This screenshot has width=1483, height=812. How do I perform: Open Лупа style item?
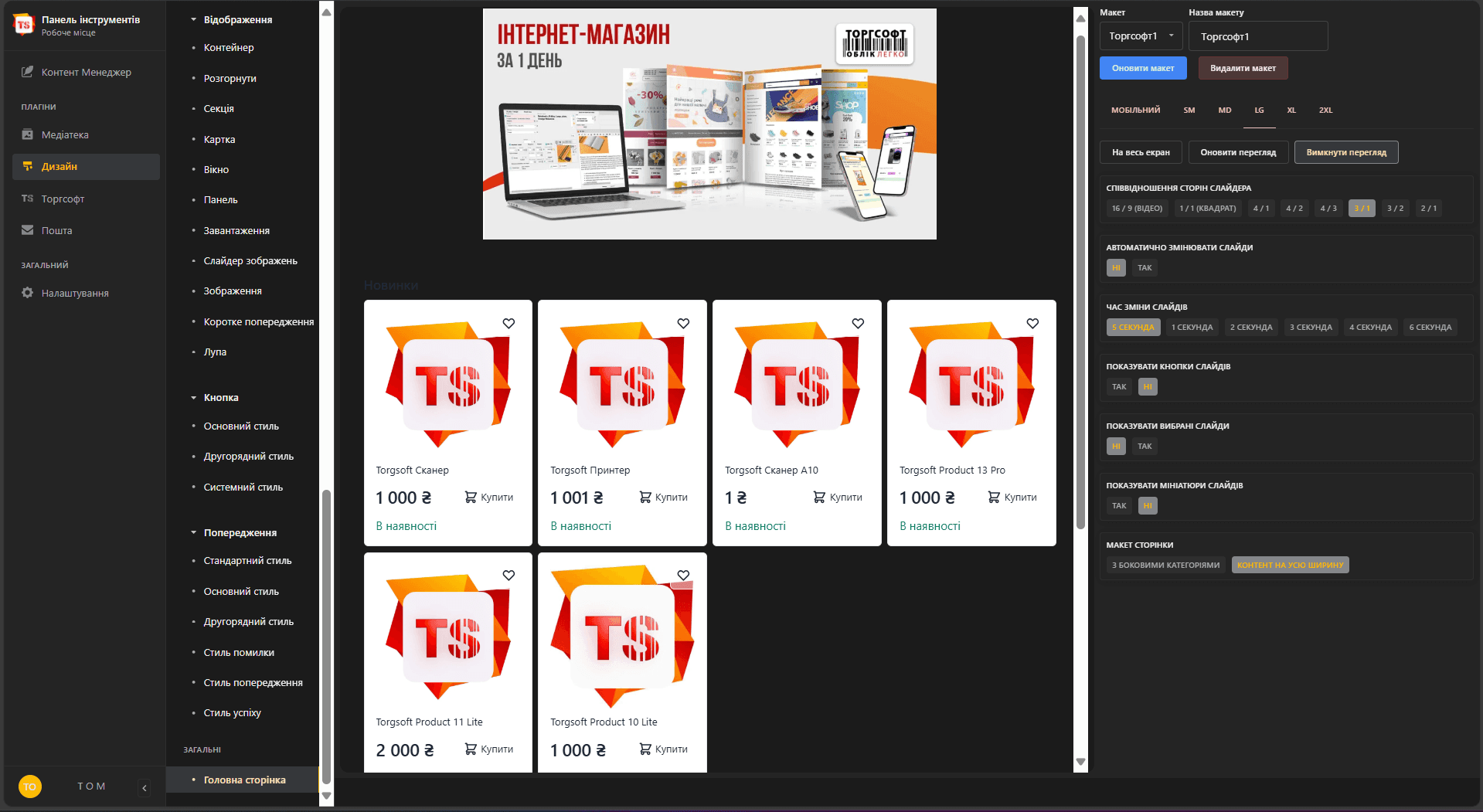215,352
